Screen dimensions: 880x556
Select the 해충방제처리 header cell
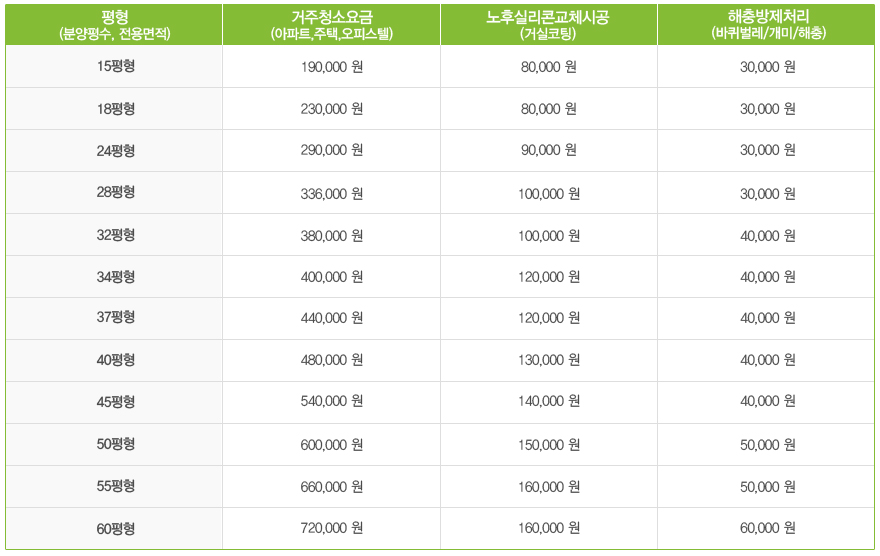click(x=767, y=25)
